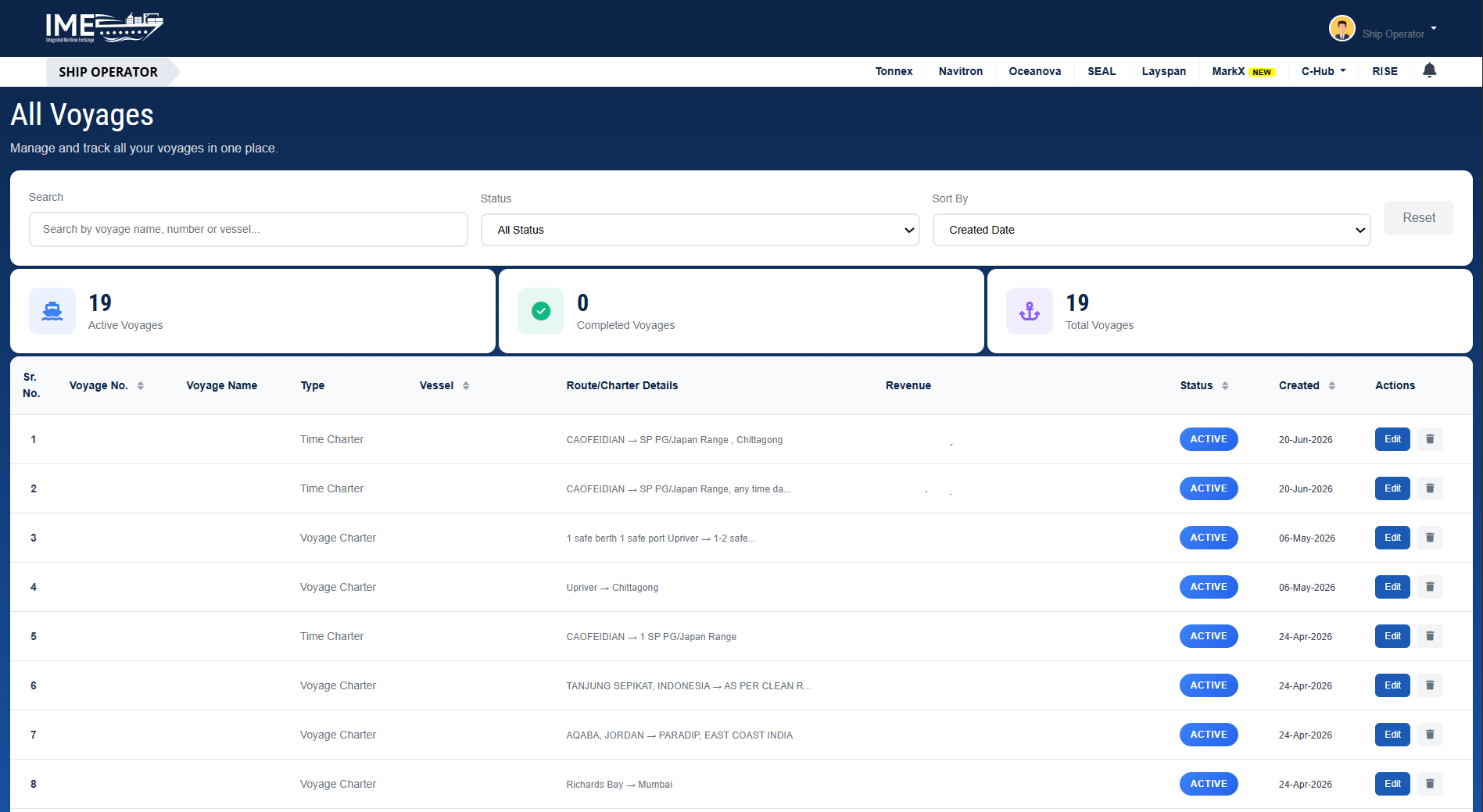Delete voyage row 2 with trash icon
Image resolution: width=1483 pixels, height=812 pixels.
click(x=1430, y=488)
